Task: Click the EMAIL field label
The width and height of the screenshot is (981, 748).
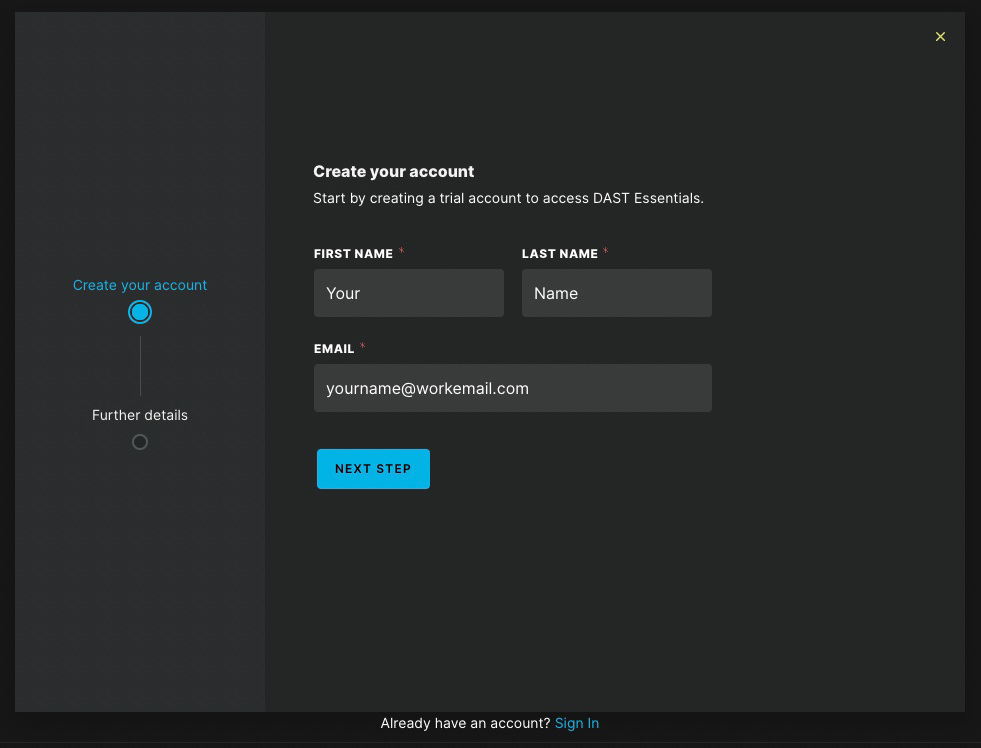Action: point(333,348)
